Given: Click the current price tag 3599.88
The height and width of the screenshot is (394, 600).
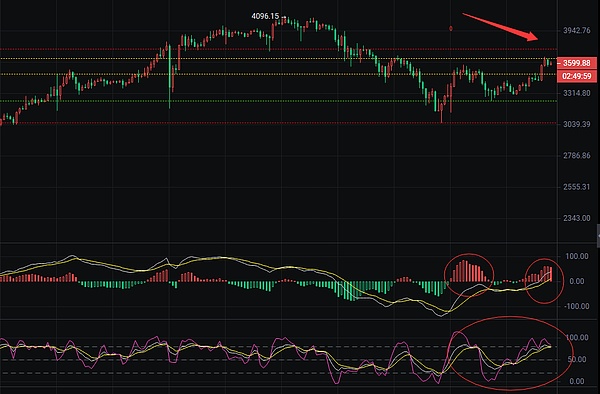Looking at the screenshot, I should (x=576, y=63).
